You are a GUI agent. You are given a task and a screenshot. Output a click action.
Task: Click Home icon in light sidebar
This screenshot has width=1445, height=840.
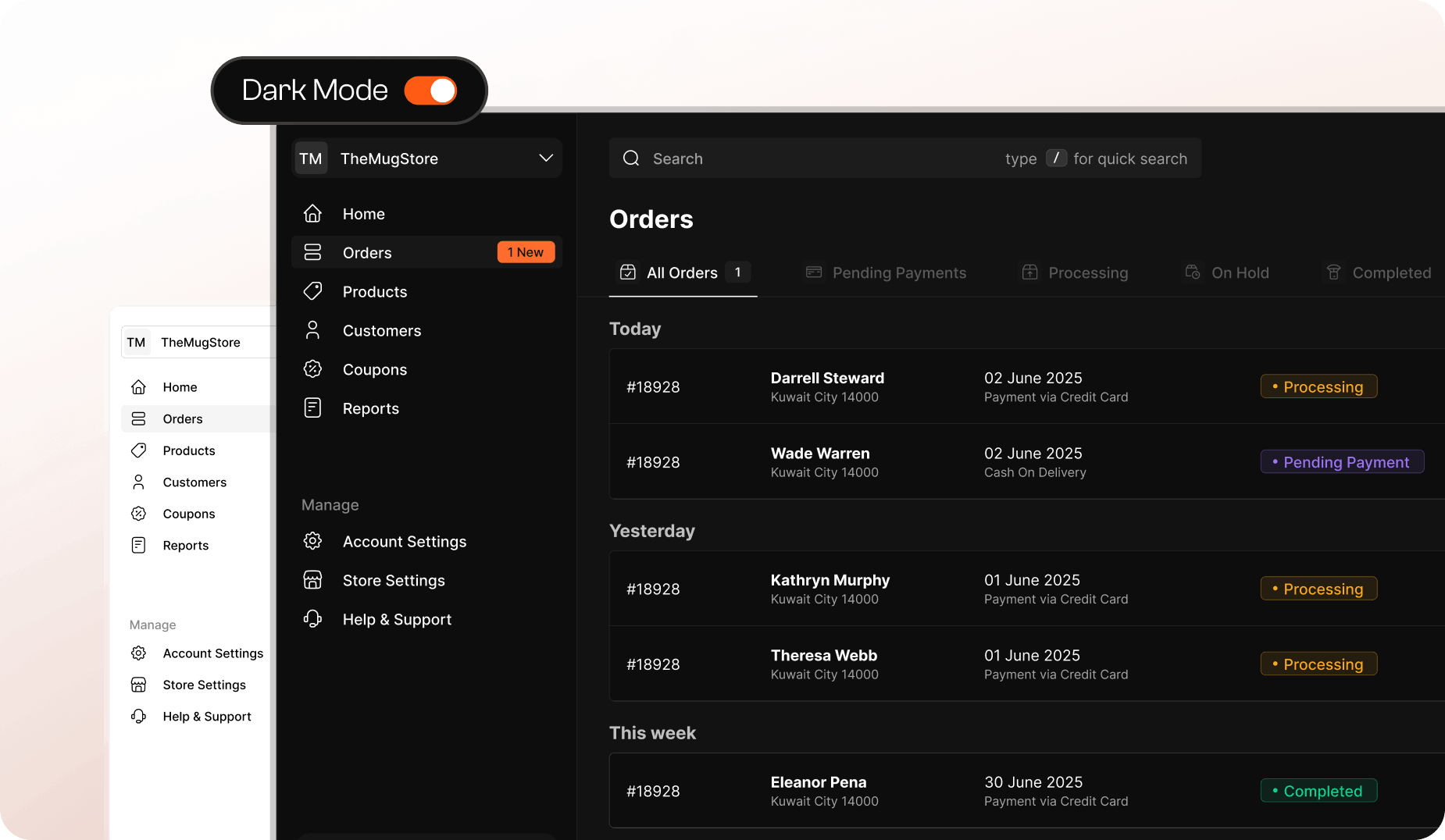tap(138, 387)
